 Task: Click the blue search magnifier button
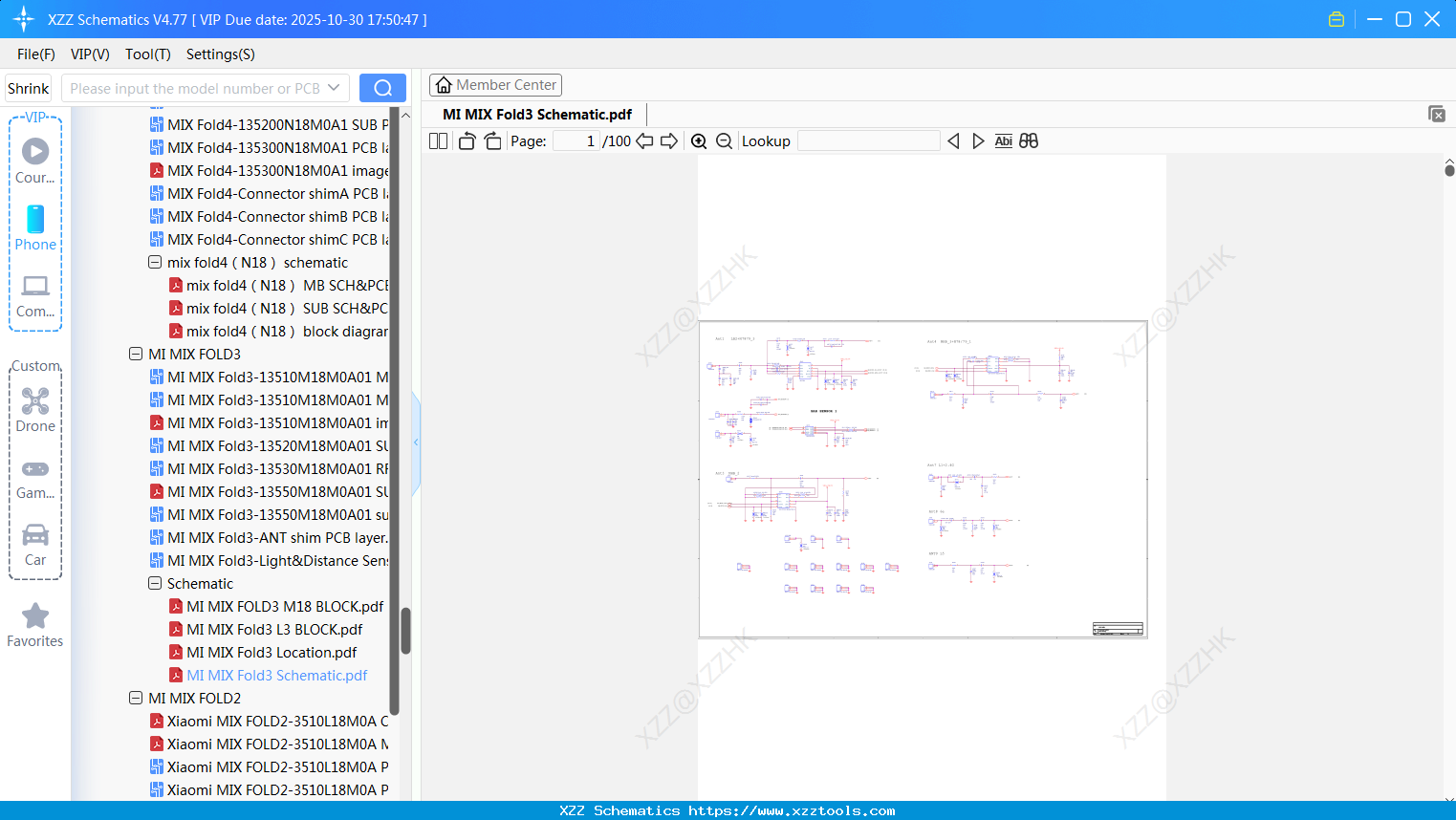tap(382, 88)
